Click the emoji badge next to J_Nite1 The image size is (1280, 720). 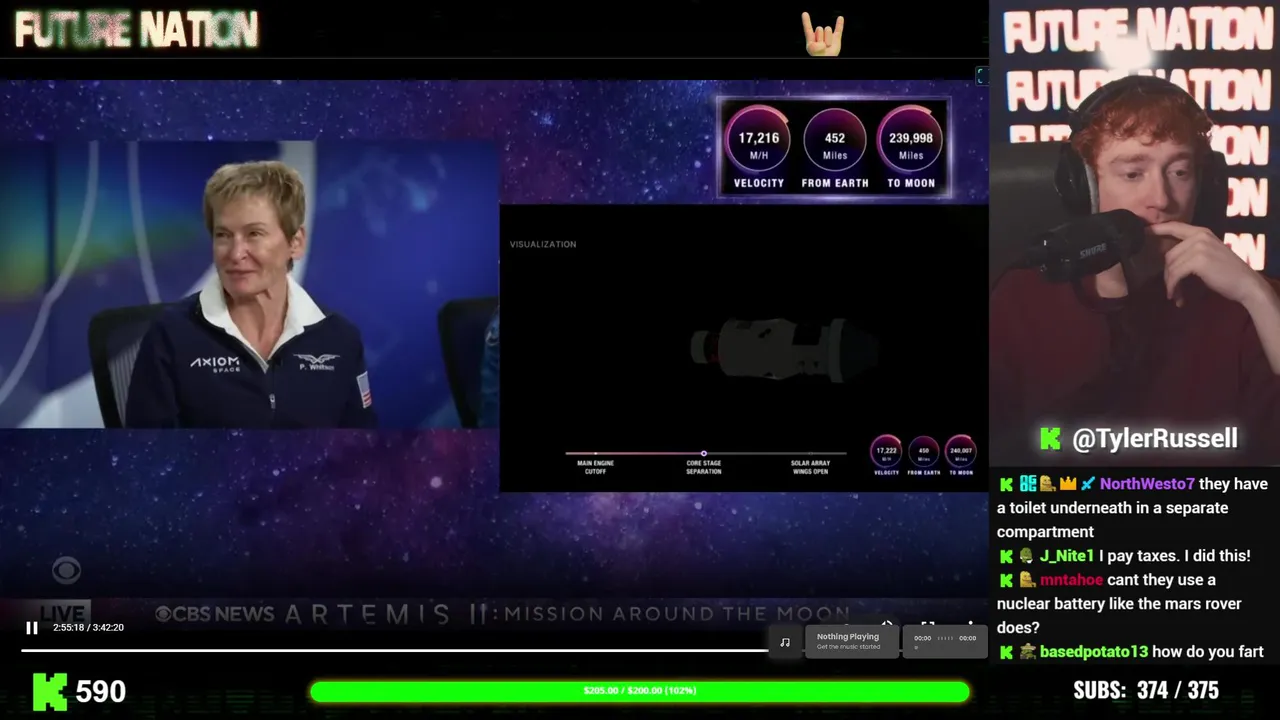(1026, 556)
